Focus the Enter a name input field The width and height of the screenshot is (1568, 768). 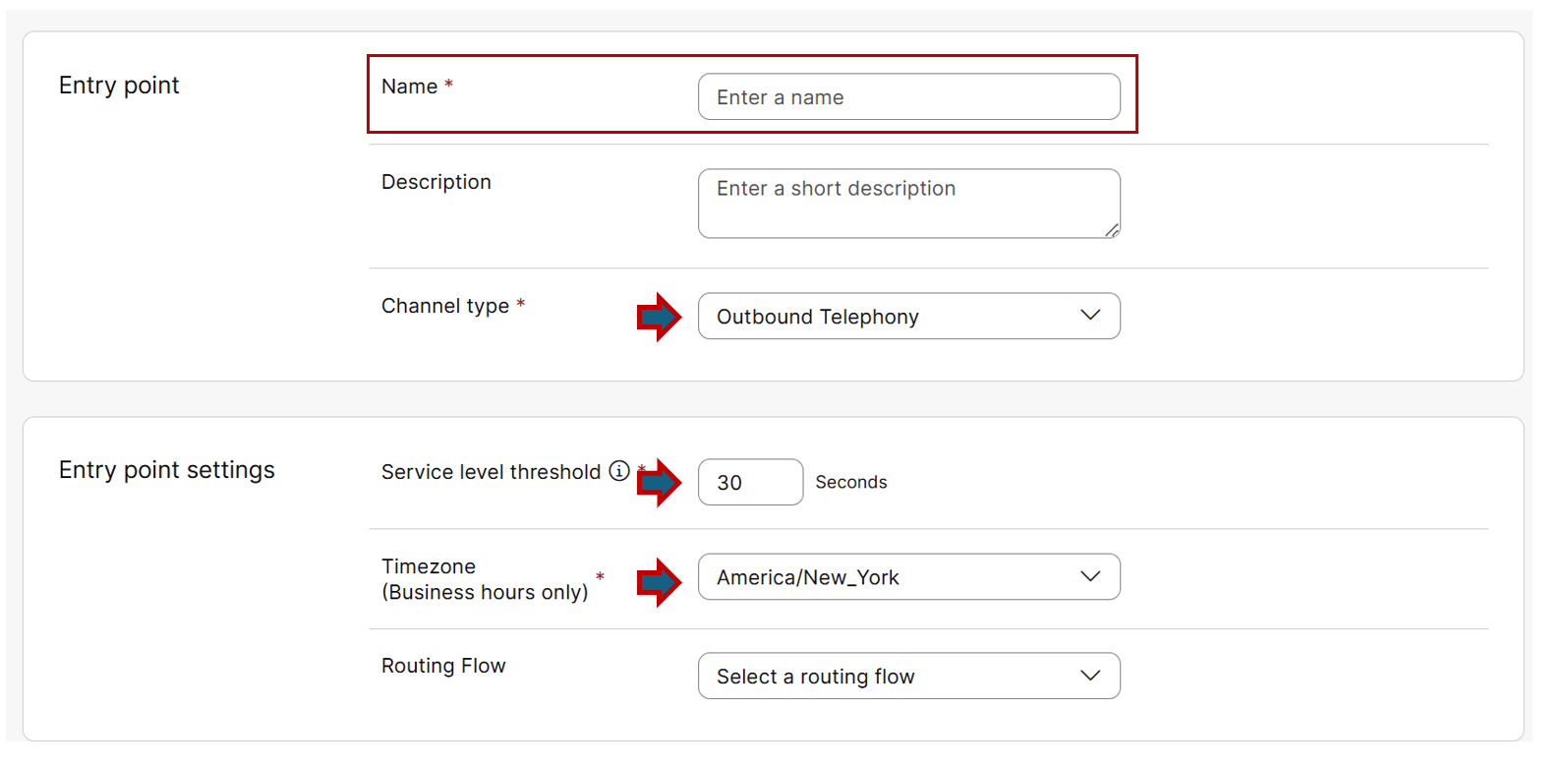click(908, 97)
